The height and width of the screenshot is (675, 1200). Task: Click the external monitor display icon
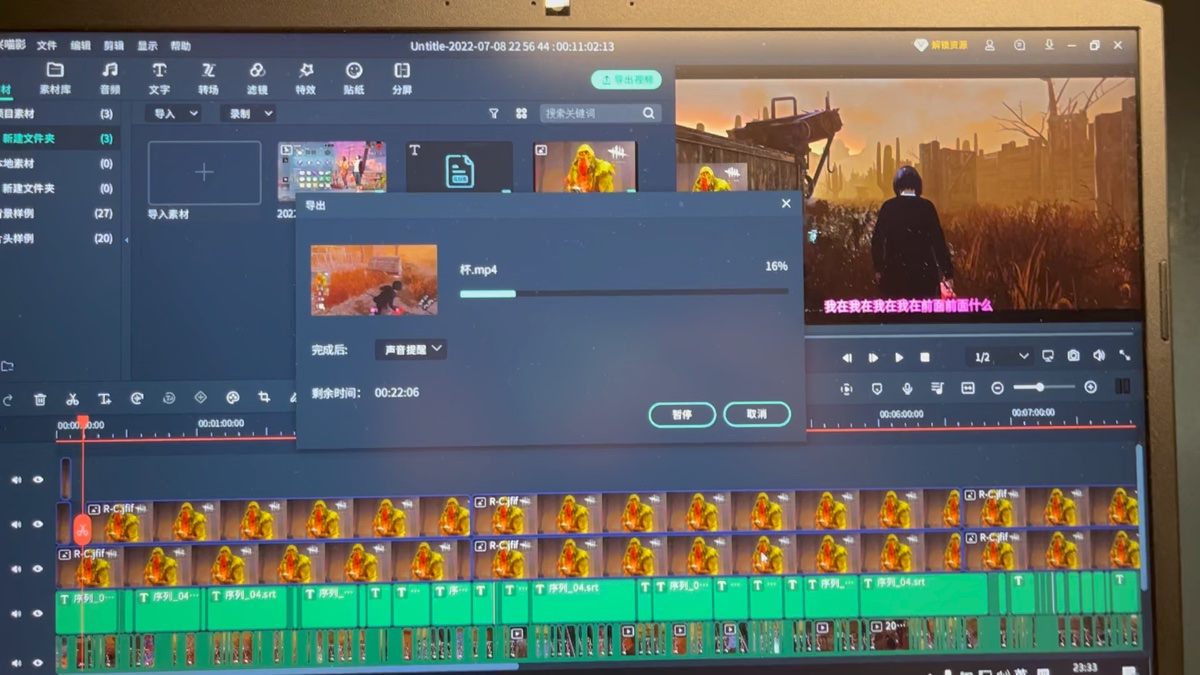pos(1048,356)
